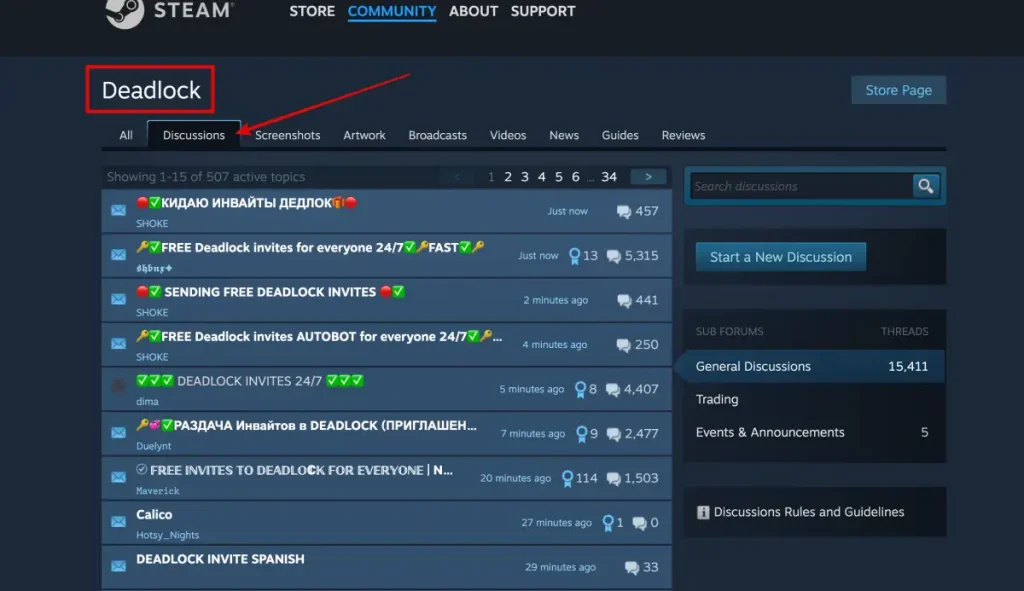Click envelope icon beside SENDING FREE DEADLOCK INVITES
Screen dimensions: 1024x591
118,299
